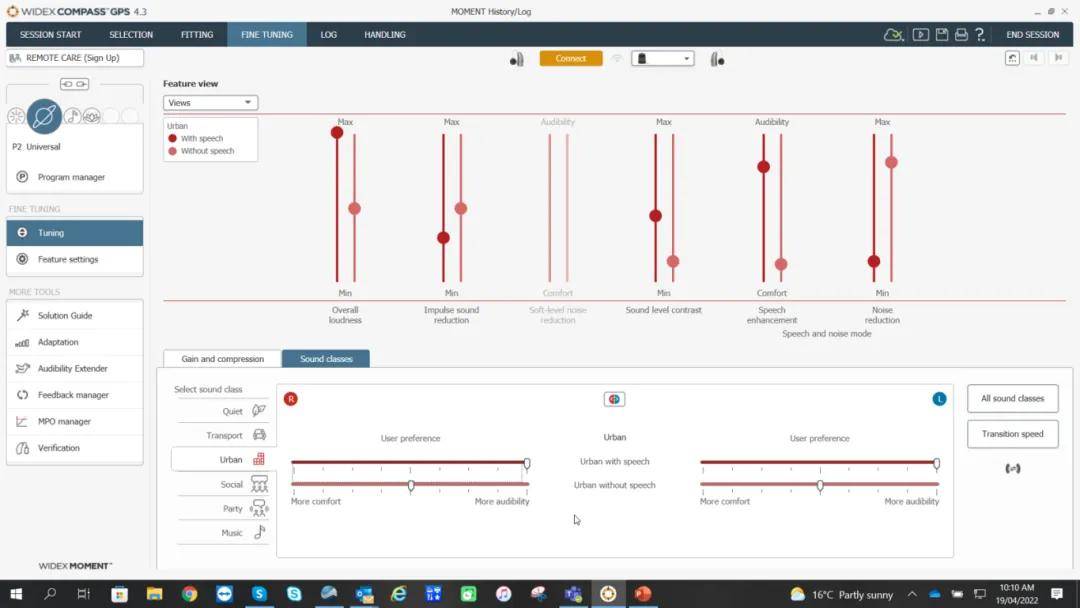Switch to Sound classes tab
The height and width of the screenshot is (608, 1080).
pyautogui.click(x=326, y=359)
